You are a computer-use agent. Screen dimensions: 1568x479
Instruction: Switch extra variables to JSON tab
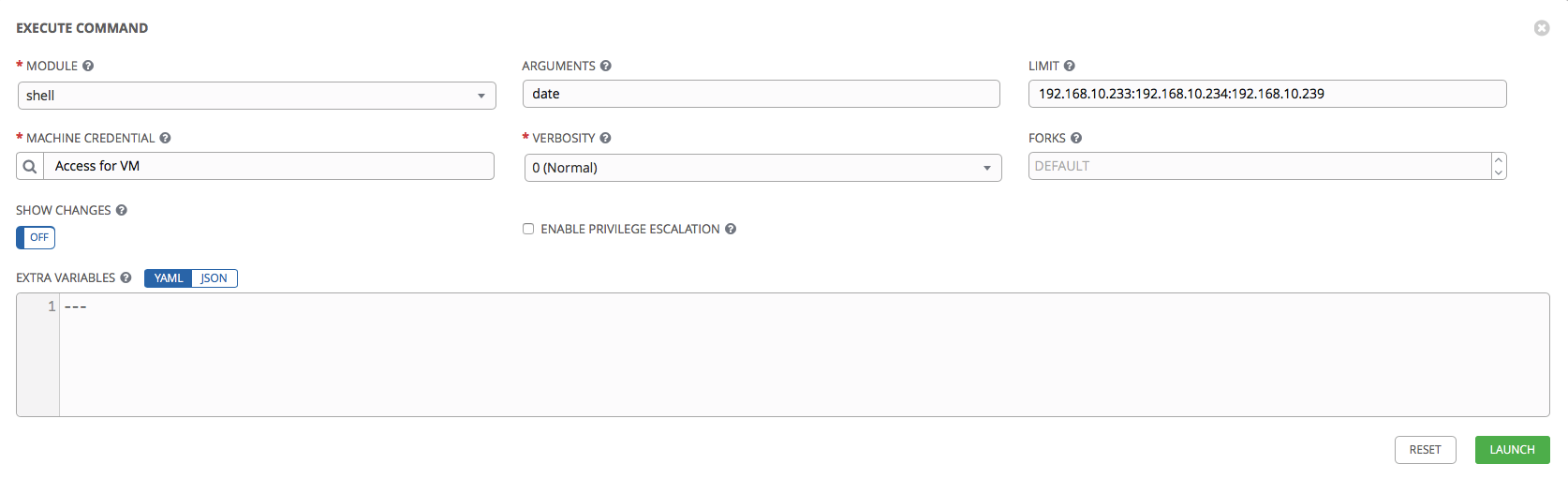tap(214, 278)
